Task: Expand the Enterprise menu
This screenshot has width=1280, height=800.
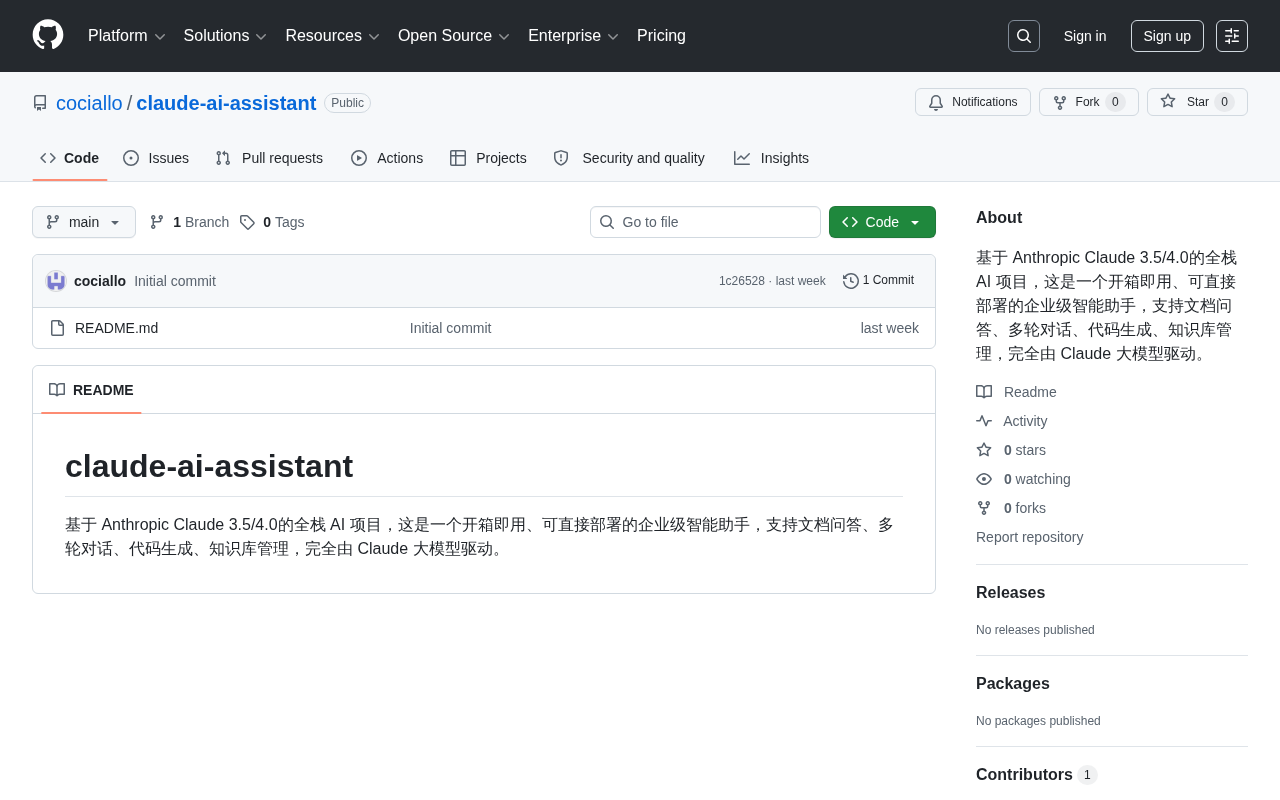Action: coord(573,36)
